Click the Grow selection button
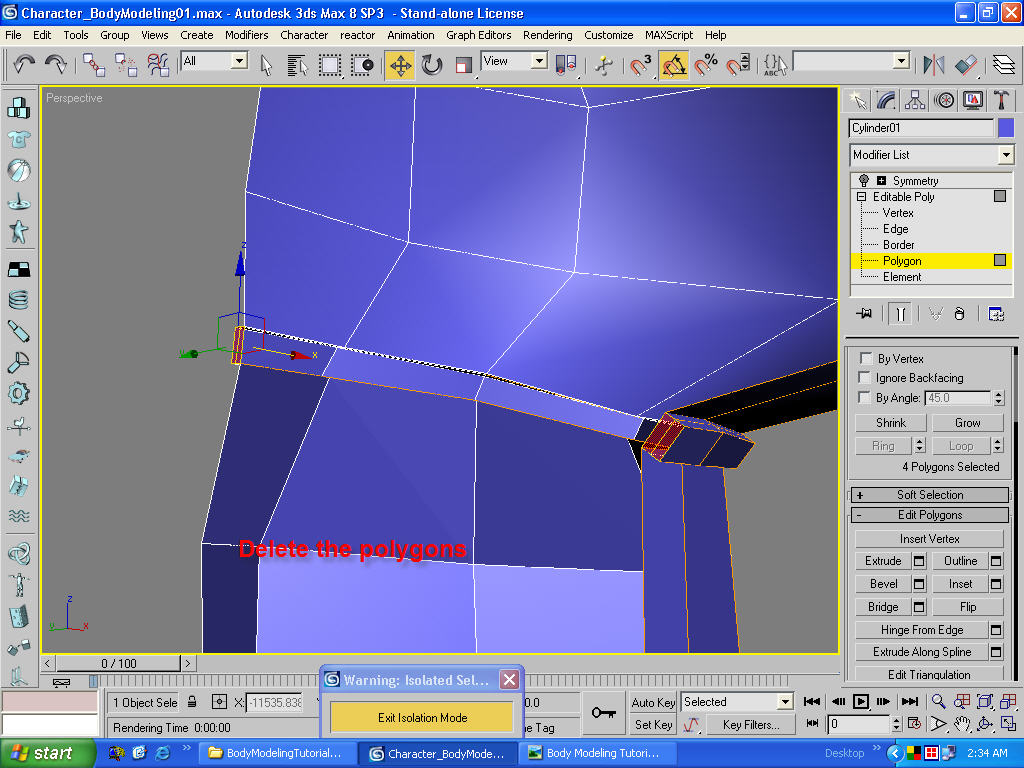 tap(967, 423)
